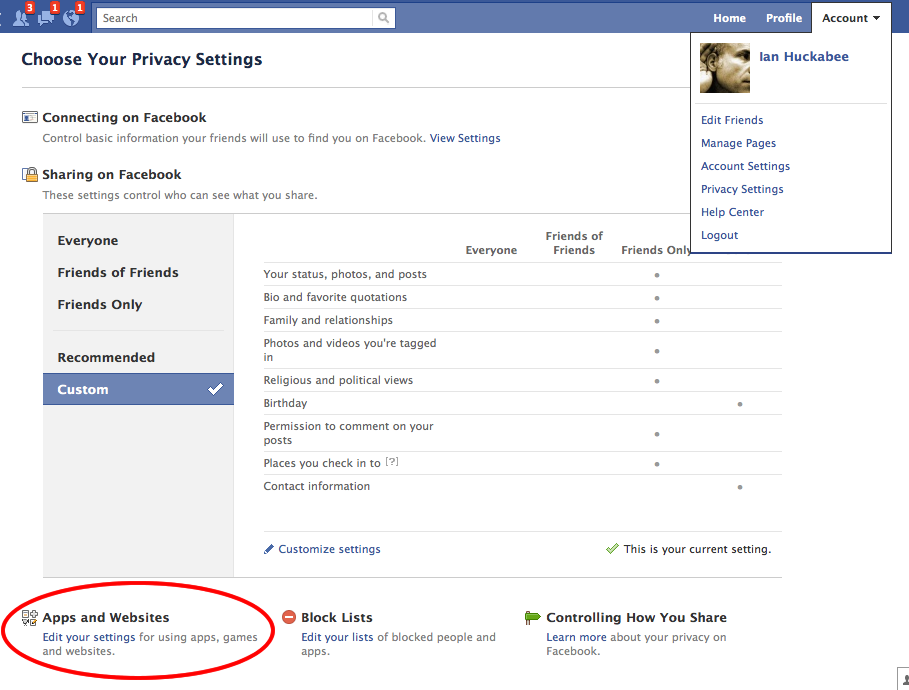Collapse the Account dropdown menu

click(851, 18)
